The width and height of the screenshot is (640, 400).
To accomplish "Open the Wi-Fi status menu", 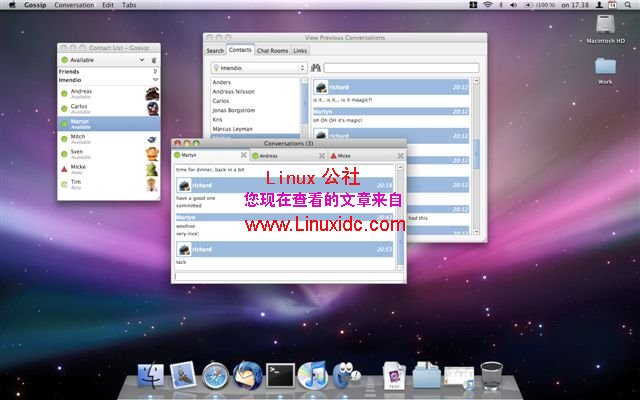I will tap(487, 5).
